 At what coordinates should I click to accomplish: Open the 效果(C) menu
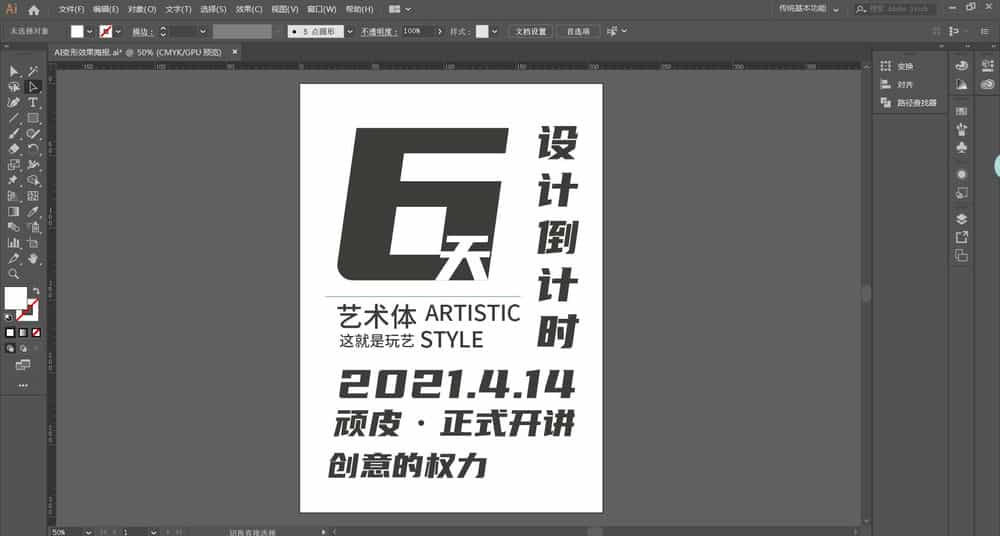click(x=249, y=10)
